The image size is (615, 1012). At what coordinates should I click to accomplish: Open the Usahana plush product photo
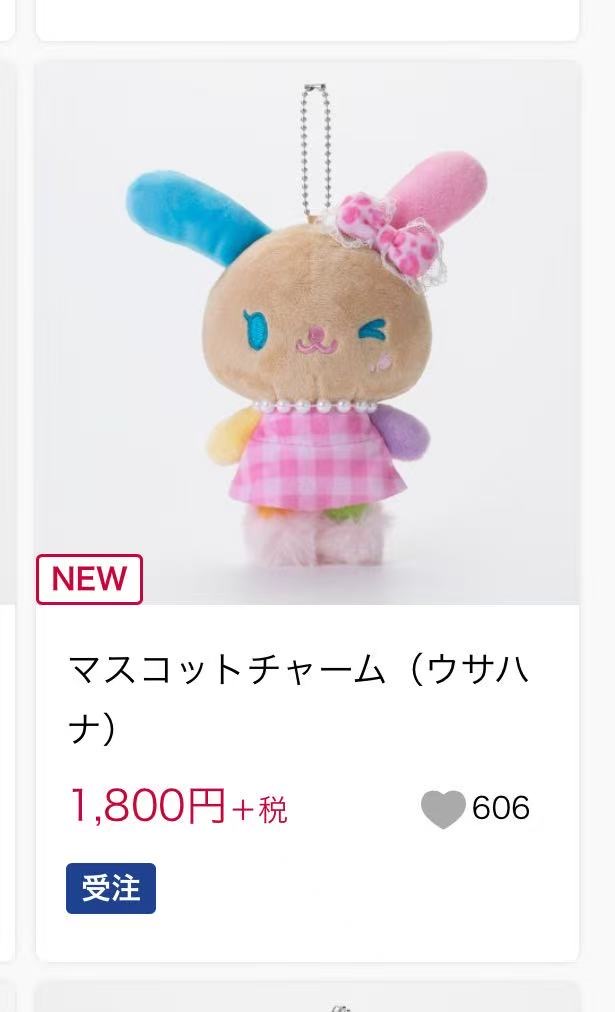[x=308, y=332]
